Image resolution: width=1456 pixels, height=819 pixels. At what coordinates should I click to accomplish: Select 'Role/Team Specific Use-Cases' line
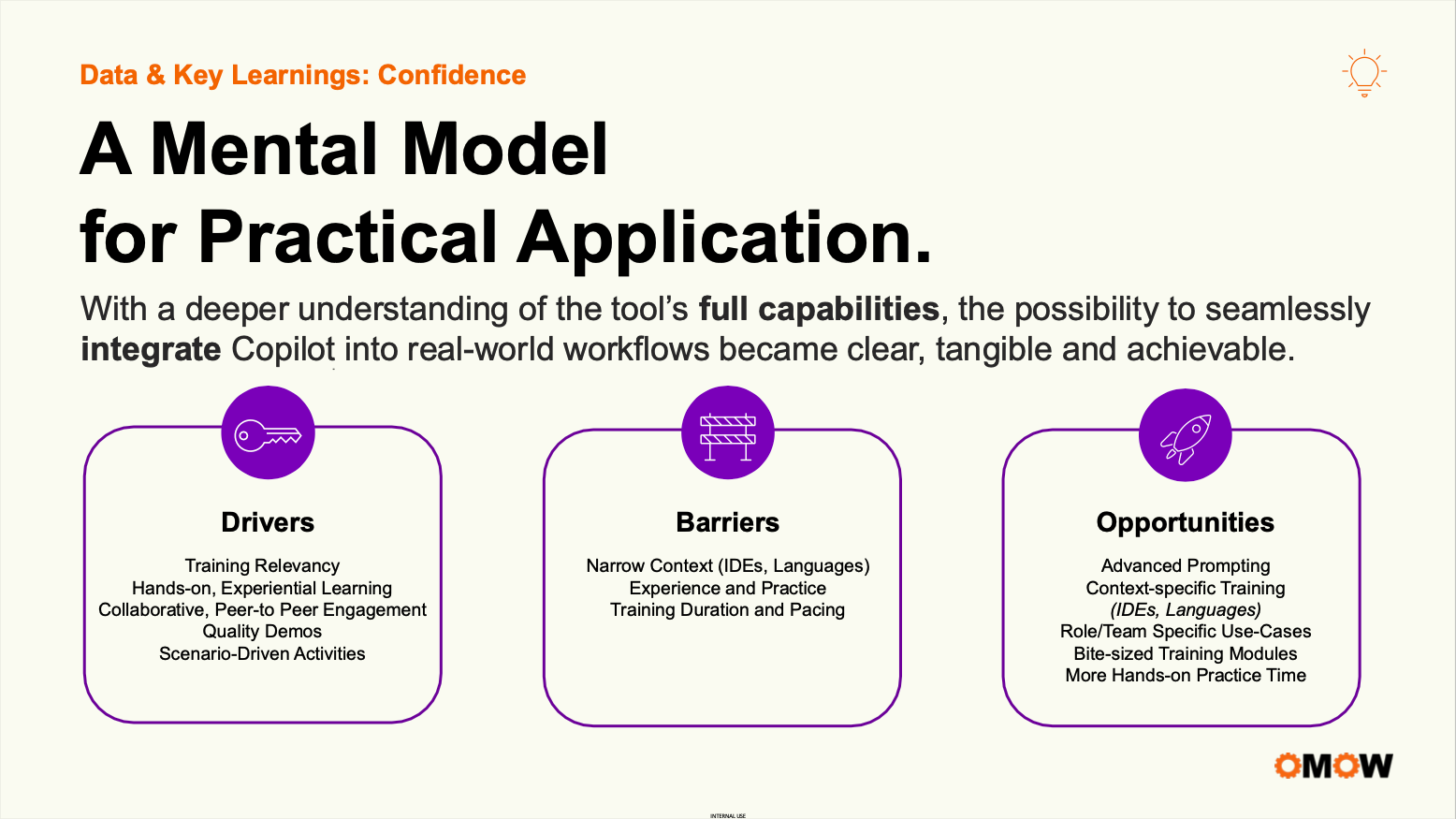(x=1186, y=631)
